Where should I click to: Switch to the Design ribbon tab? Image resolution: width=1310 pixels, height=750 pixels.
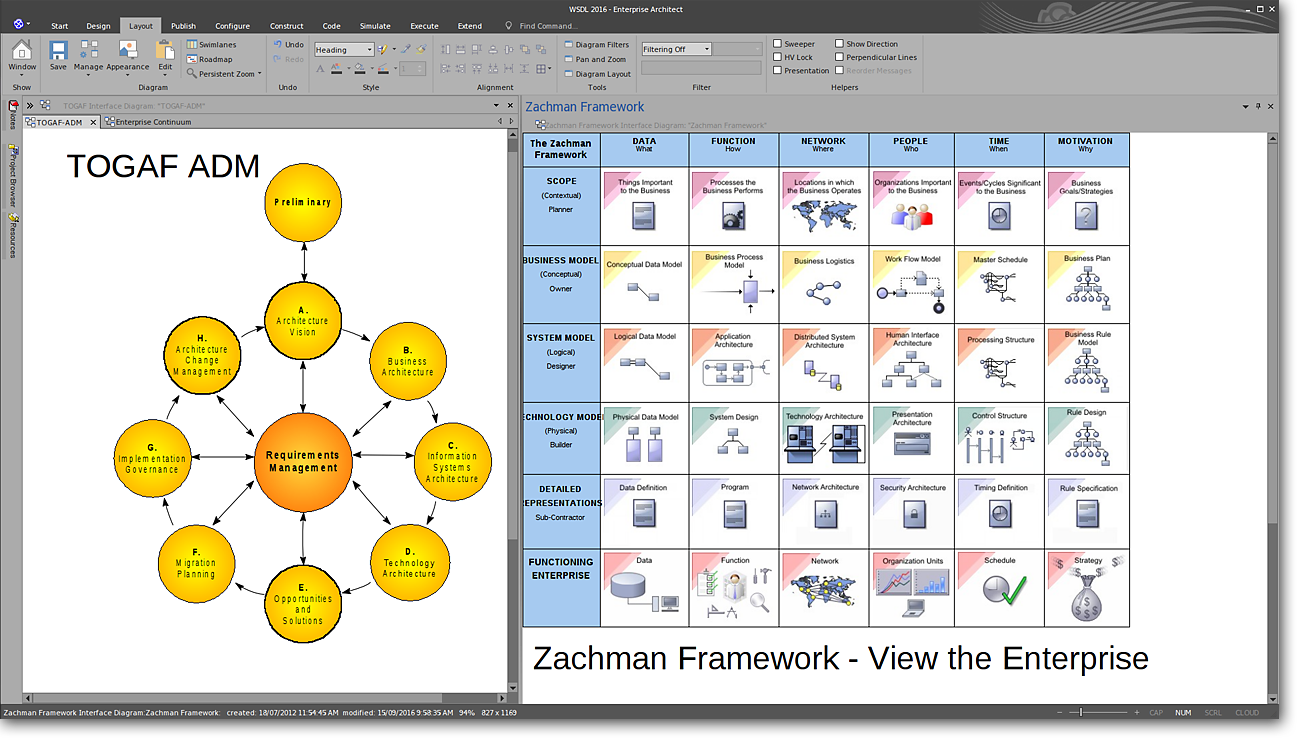click(x=98, y=26)
